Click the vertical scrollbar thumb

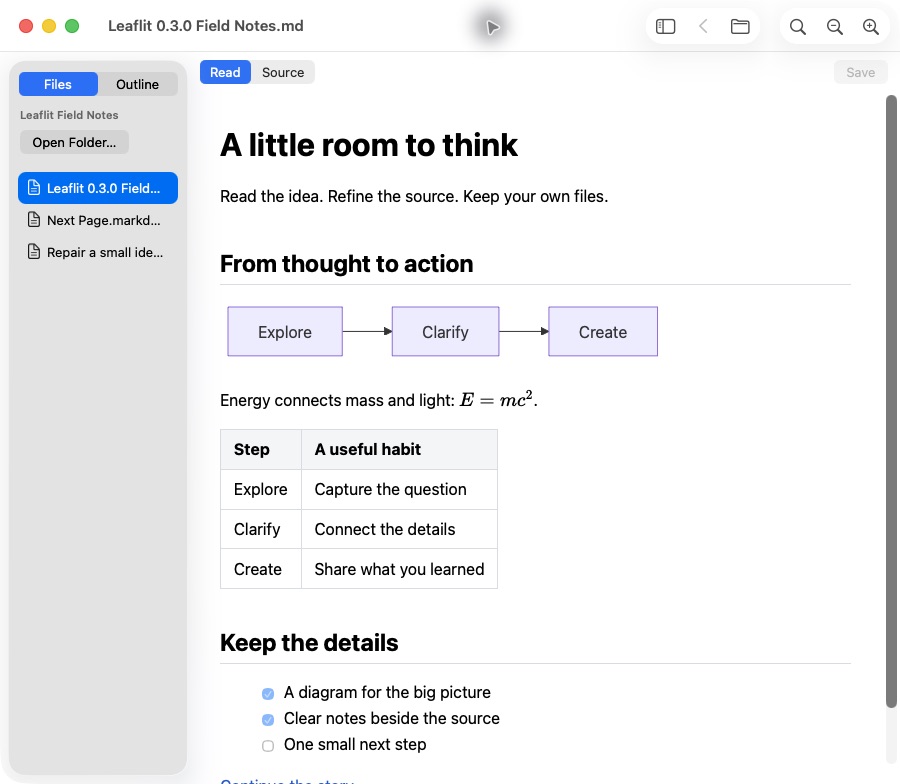click(x=891, y=402)
